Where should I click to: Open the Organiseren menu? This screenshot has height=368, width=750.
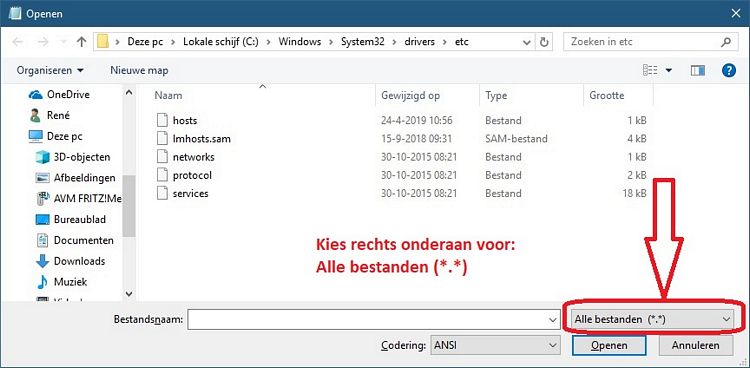[50, 70]
